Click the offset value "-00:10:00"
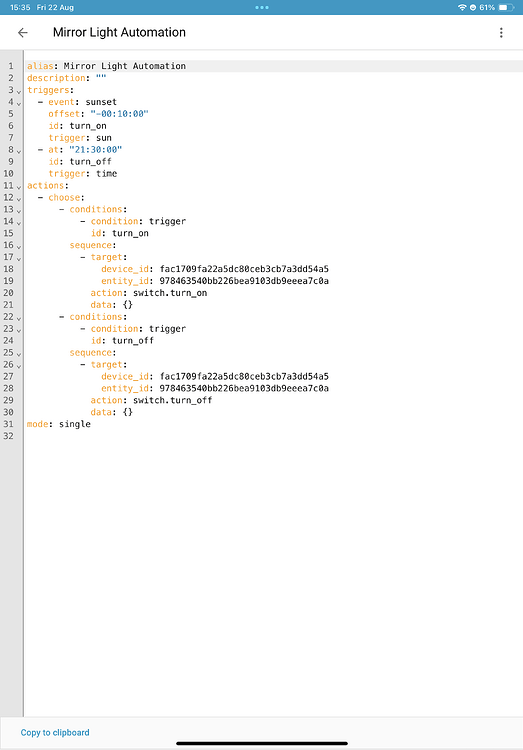The height and width of the screenshot is (750, 523). tap(120, 114)
